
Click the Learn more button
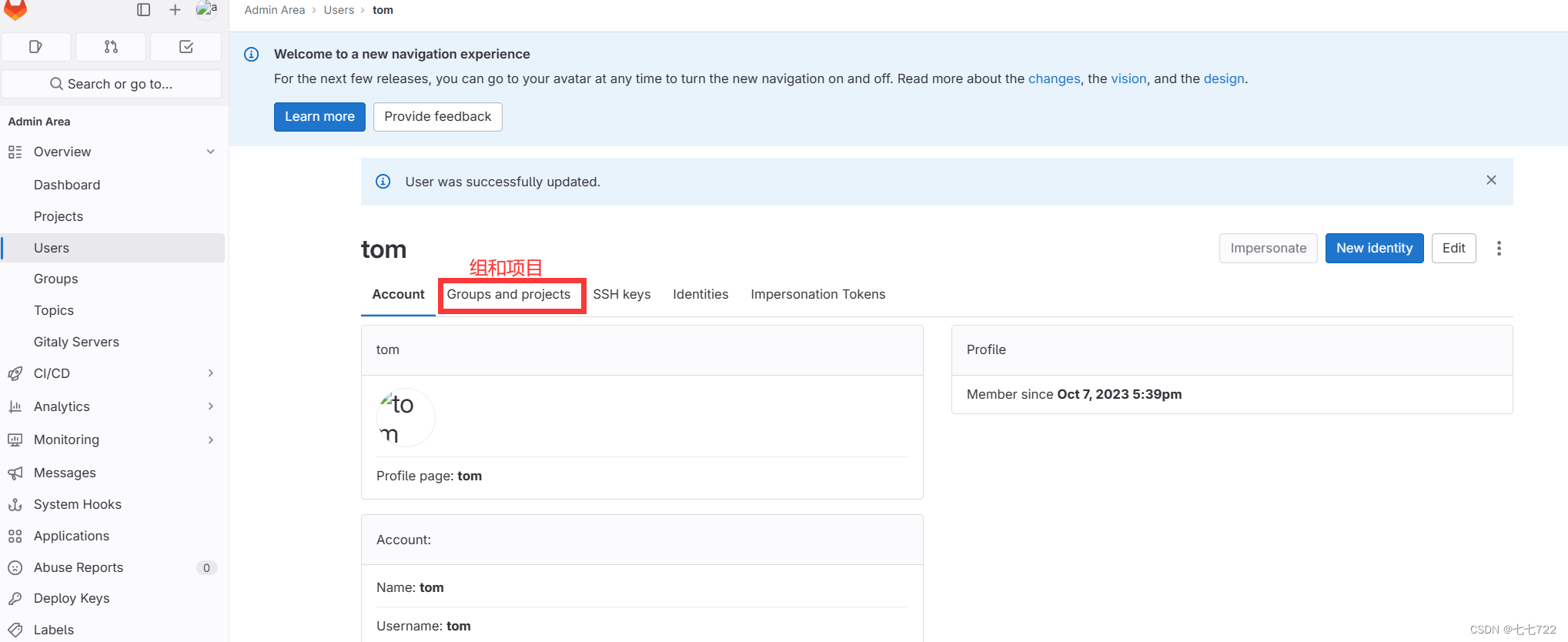[x=319, y=117]
